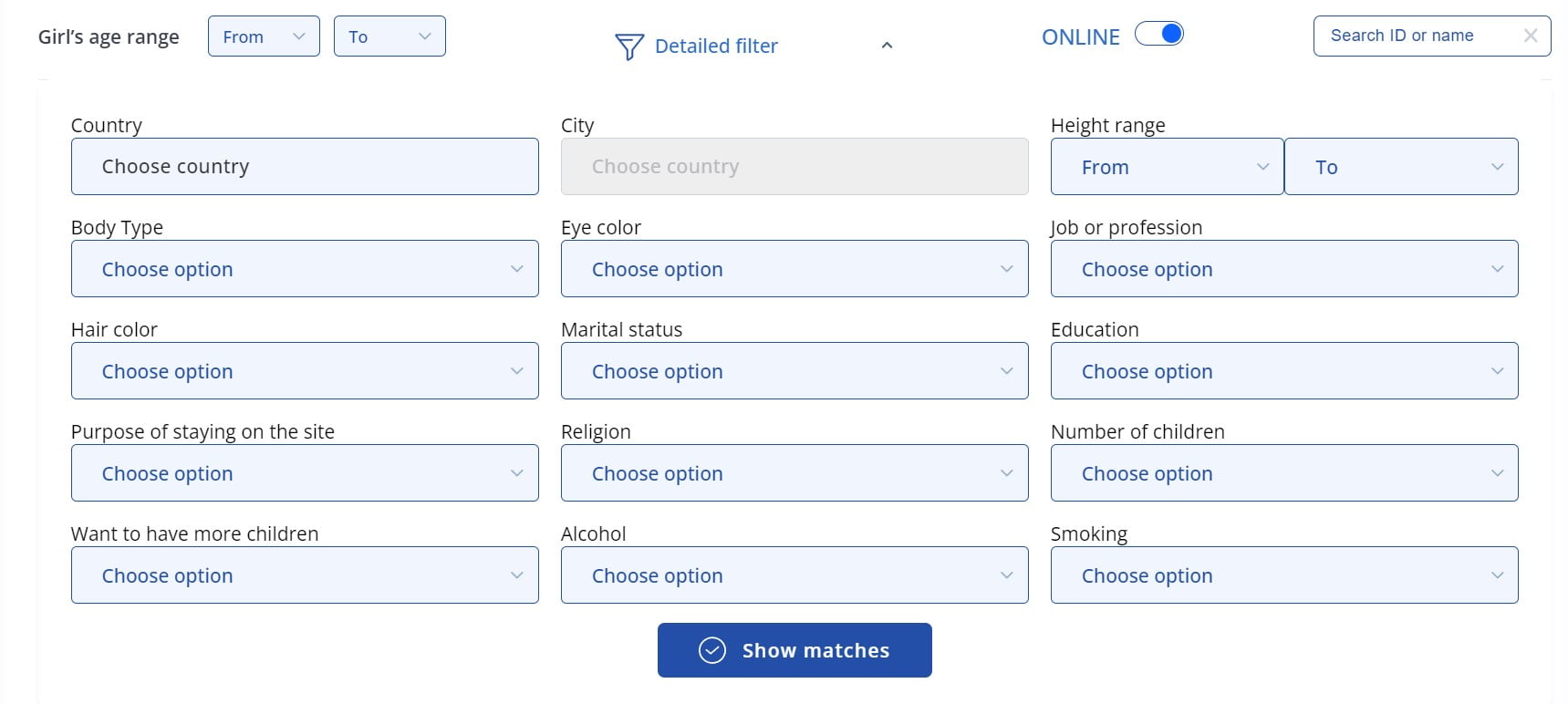Clear search with the X icon
1568x704 pixels.
pyautogui.click(x=1530, y=36)
